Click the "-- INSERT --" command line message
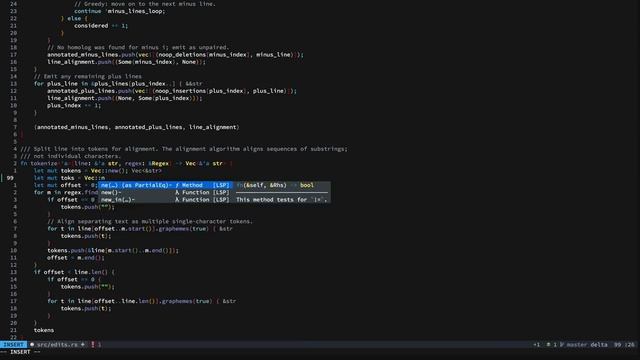The width and height of the screenshot is (640, 360). pos(20,352)
